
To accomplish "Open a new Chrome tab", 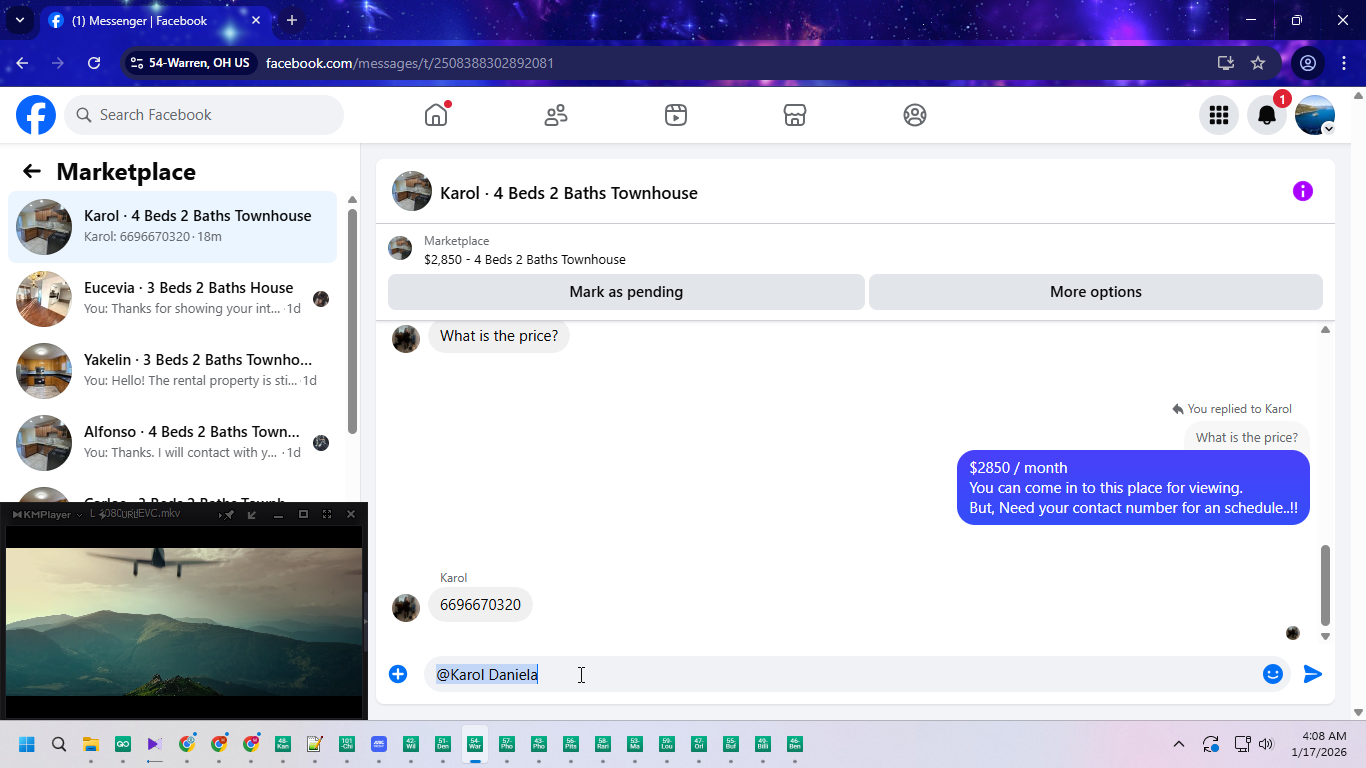I will click(x=292, y=20).
